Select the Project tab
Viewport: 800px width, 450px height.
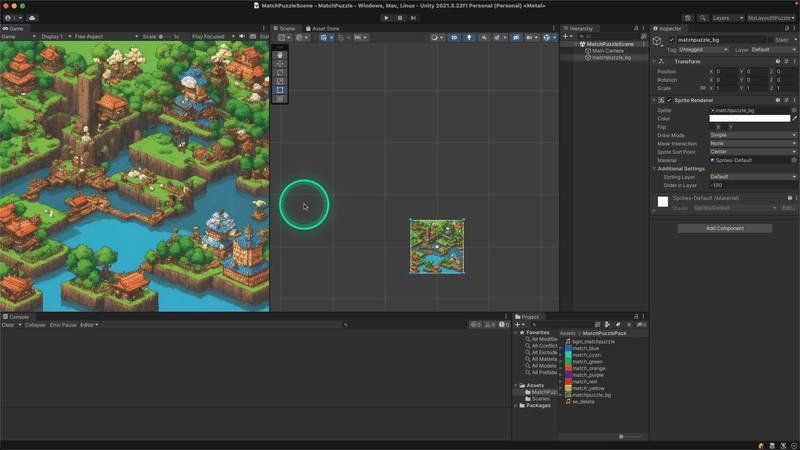(527, 317)
